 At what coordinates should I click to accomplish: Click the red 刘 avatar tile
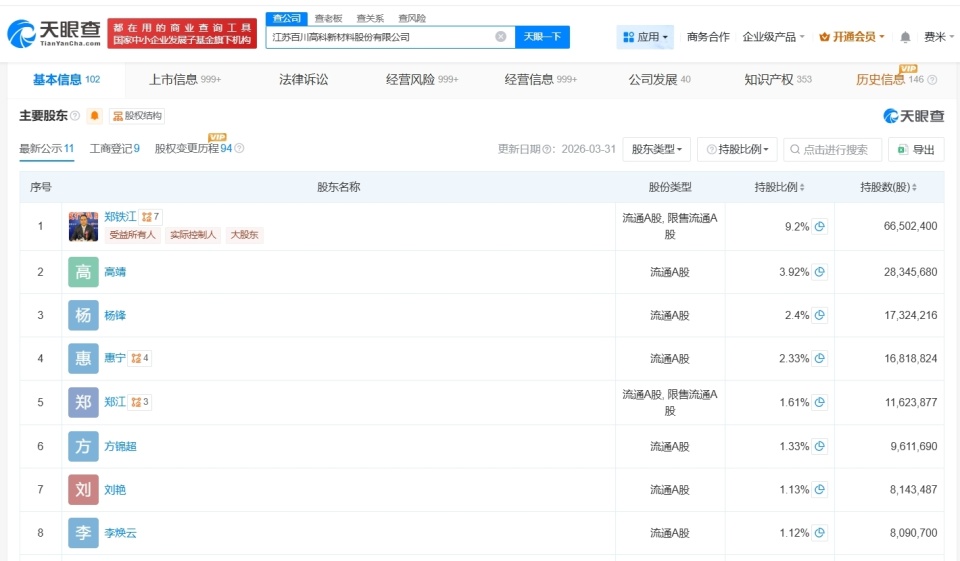click(83, 489)
